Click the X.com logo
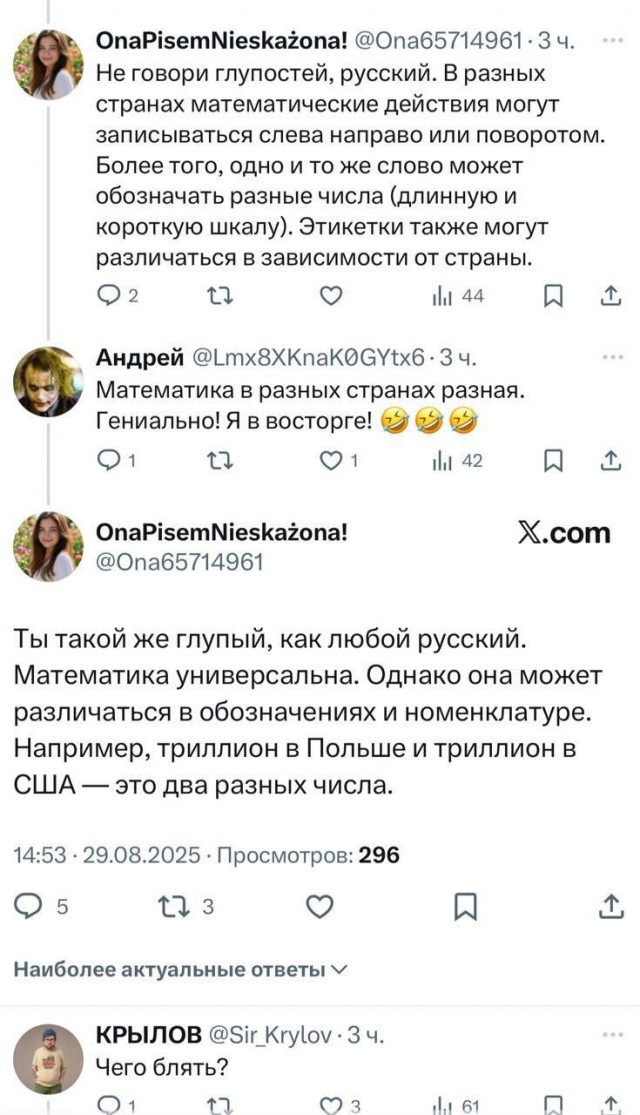This screenshot has width=640, height=1115. click(x=564, y=533)
